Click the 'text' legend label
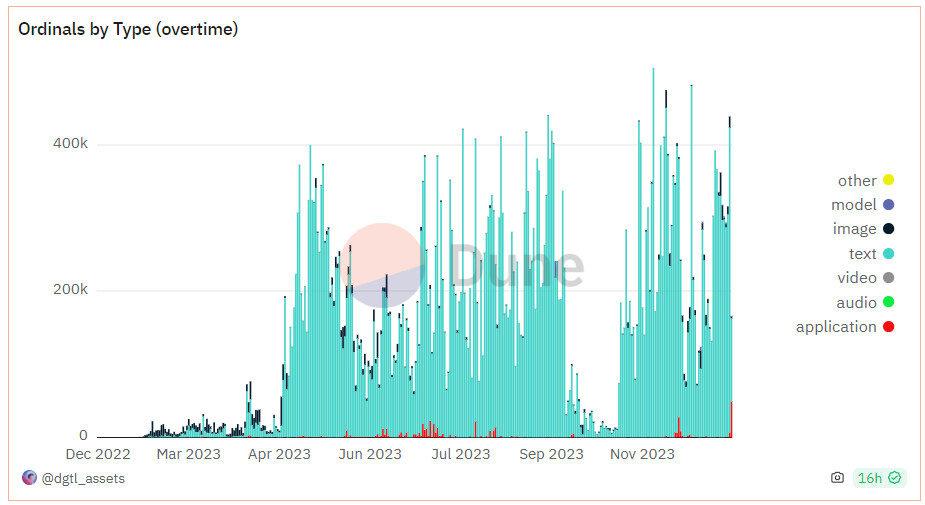 pyautogui.click(x=862, y=254)
